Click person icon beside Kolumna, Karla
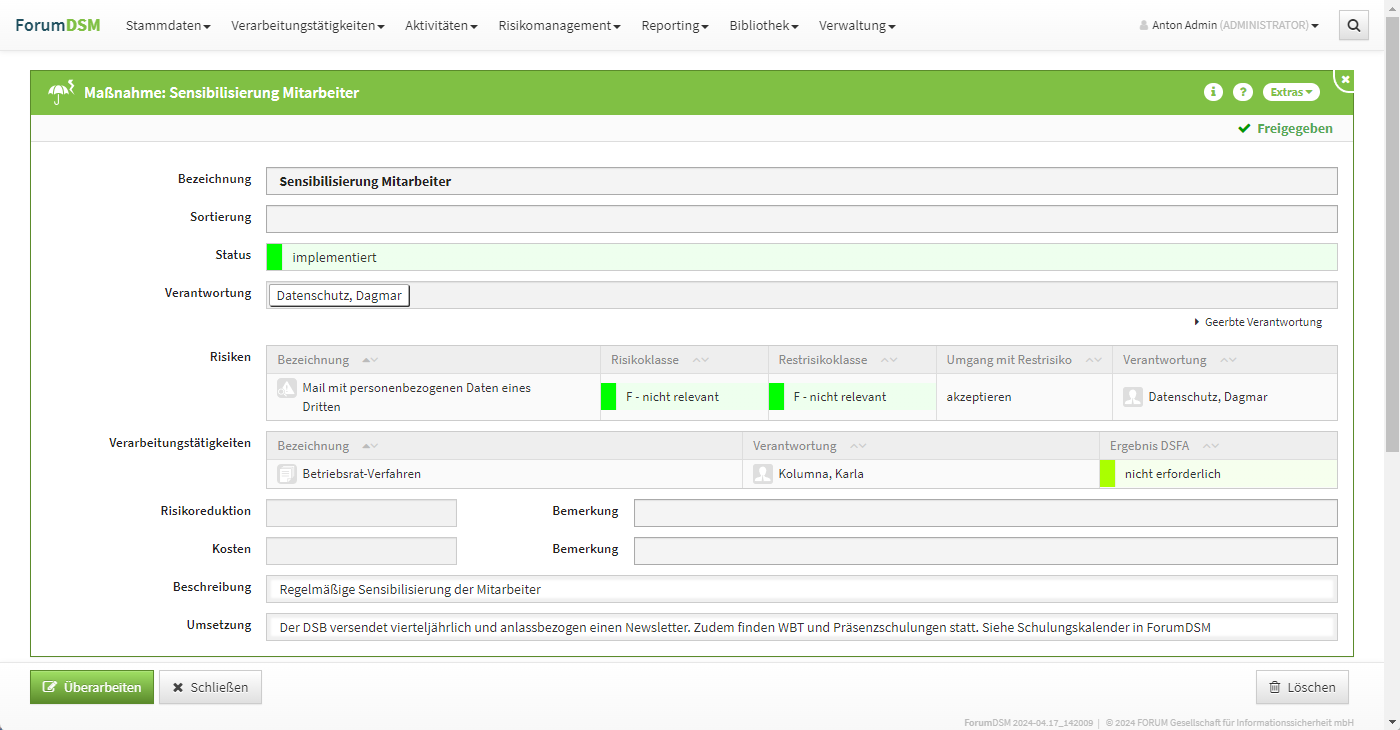 pos(763,474)
